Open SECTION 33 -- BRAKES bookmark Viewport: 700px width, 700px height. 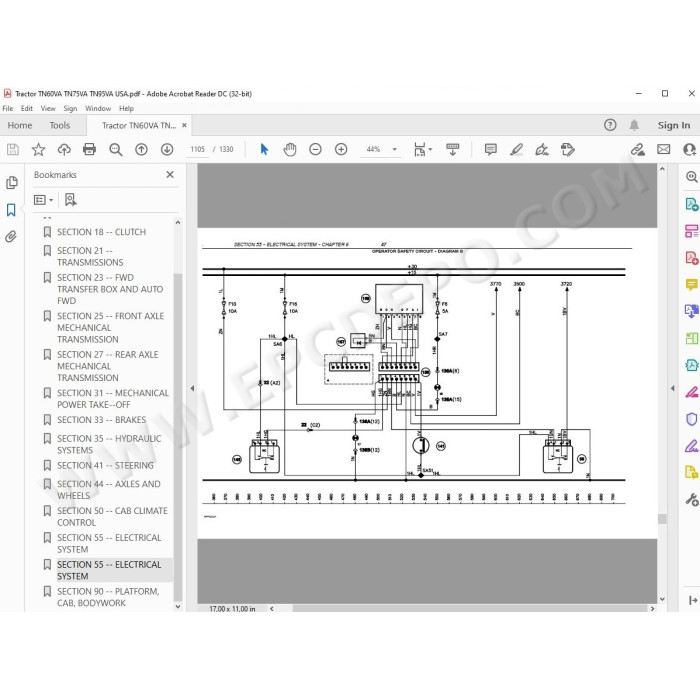click(x=101, y=420)
